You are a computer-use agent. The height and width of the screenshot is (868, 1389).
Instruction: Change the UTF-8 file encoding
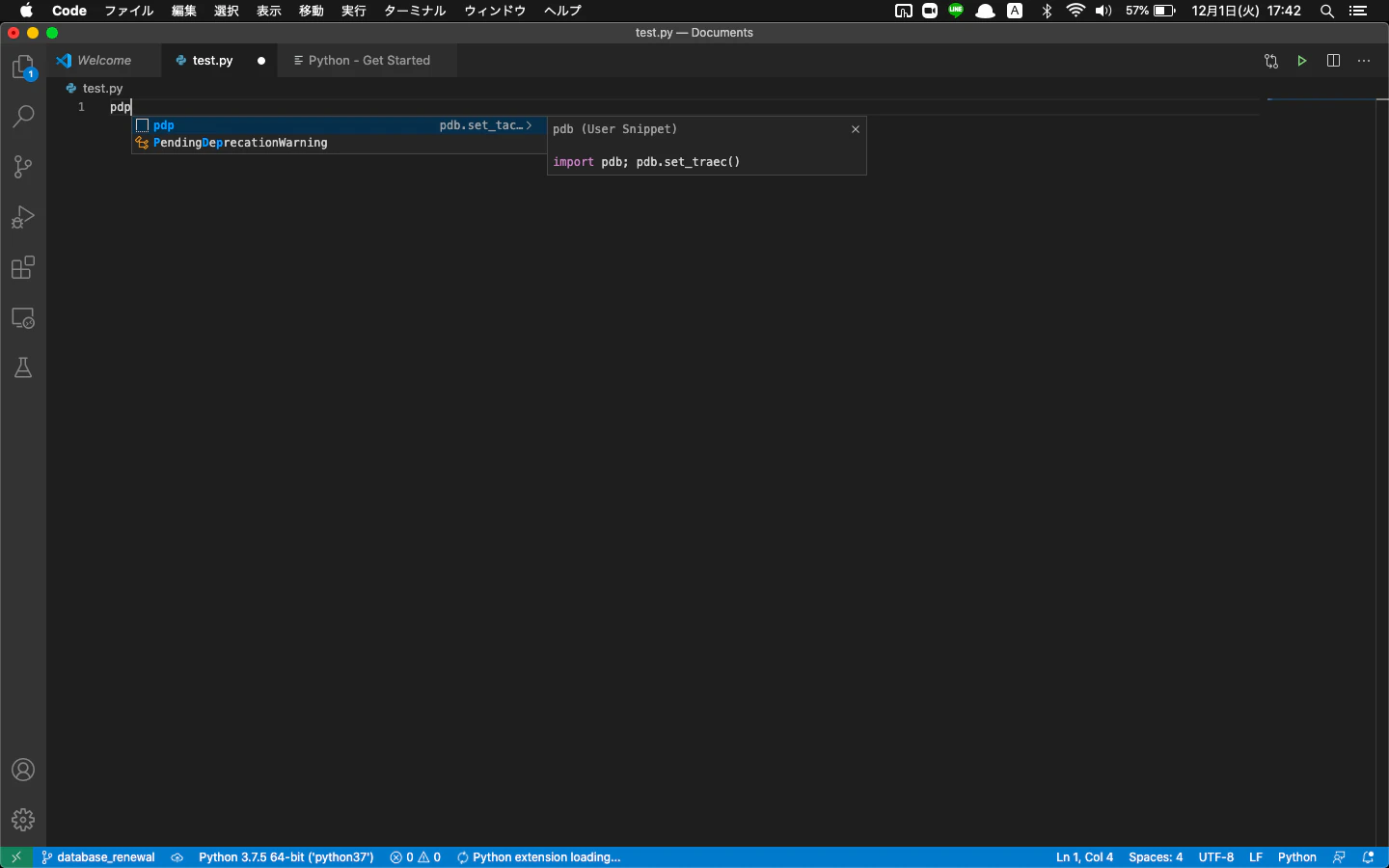click(1216, 857)
